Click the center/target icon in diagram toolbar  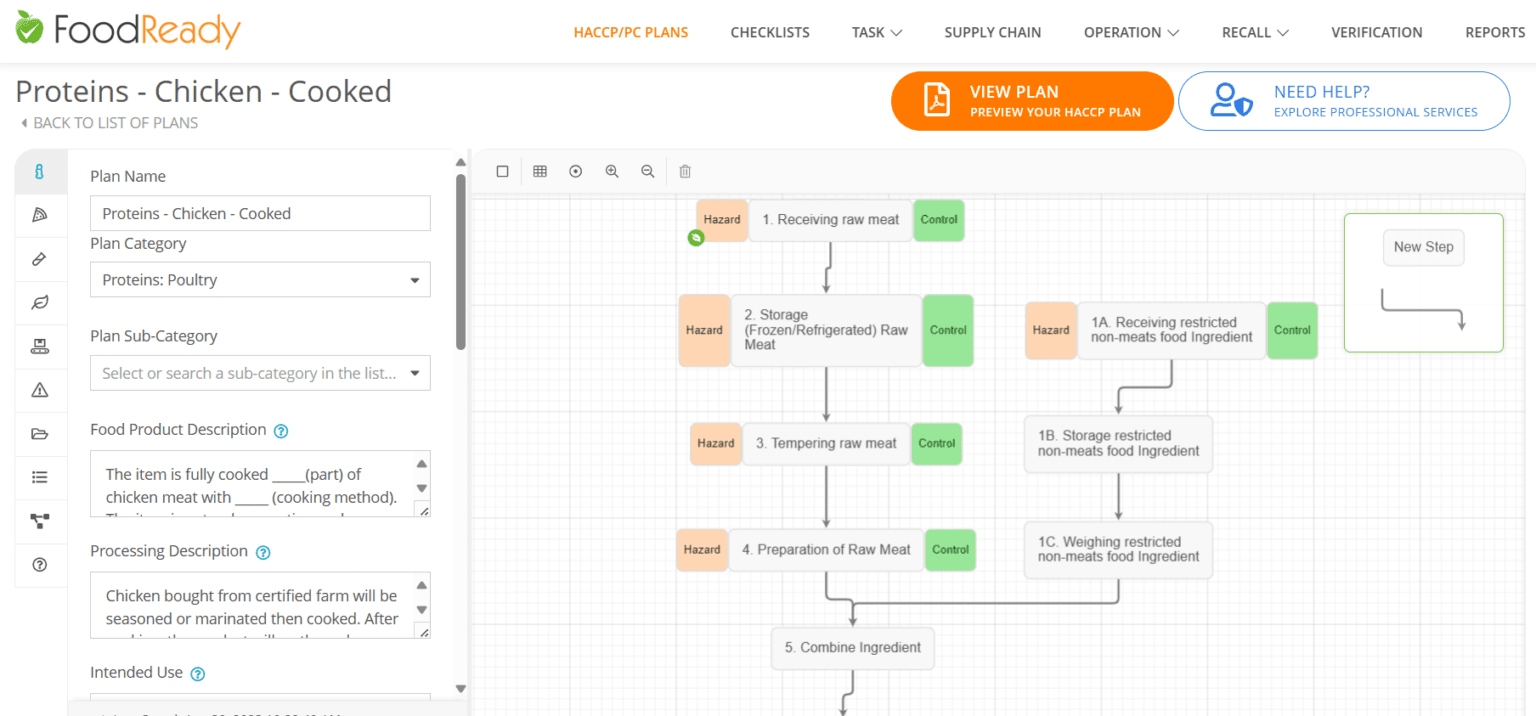coord(576,171)
